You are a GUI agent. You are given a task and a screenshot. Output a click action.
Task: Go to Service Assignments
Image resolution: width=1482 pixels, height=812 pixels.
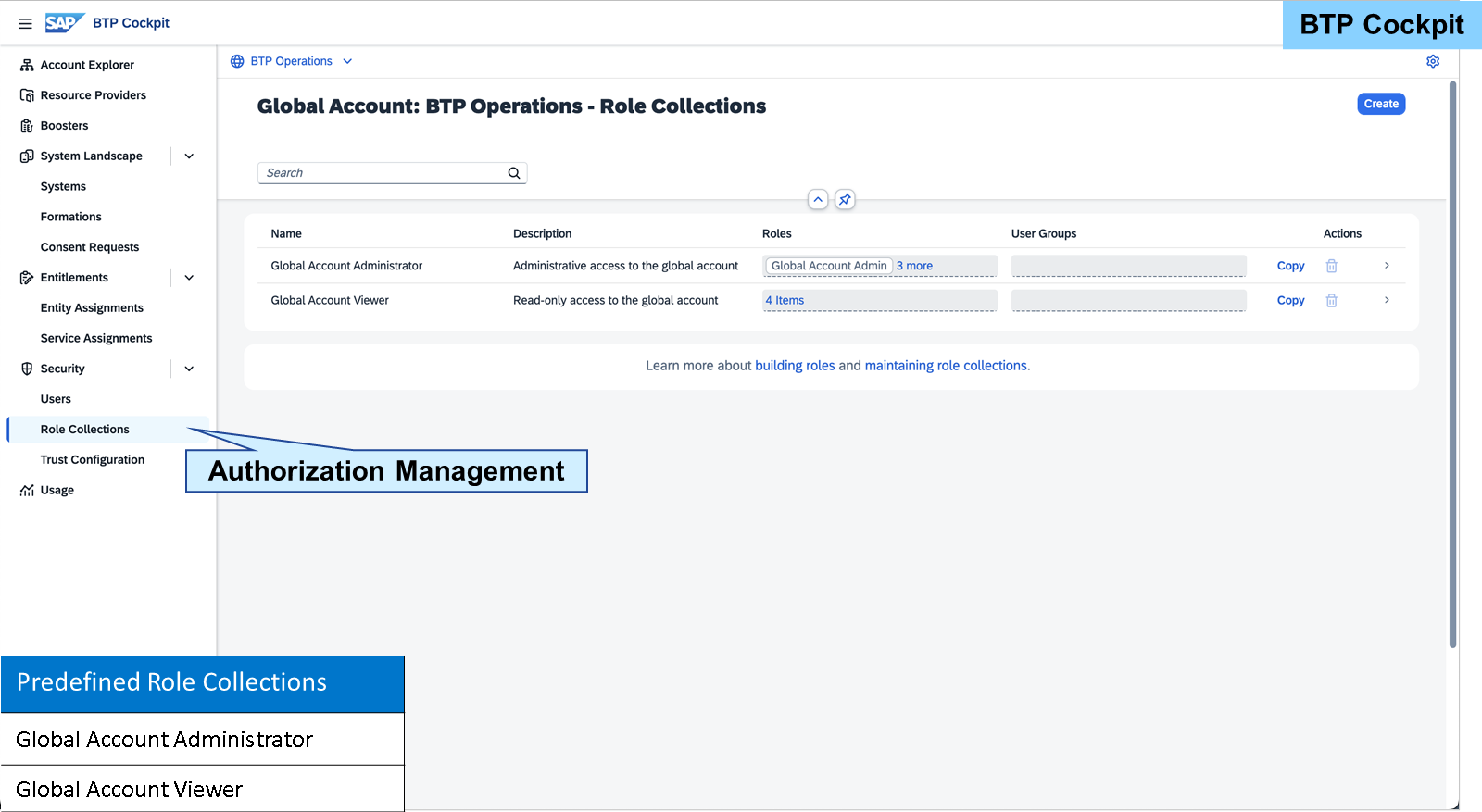click(x=96, y=339)
